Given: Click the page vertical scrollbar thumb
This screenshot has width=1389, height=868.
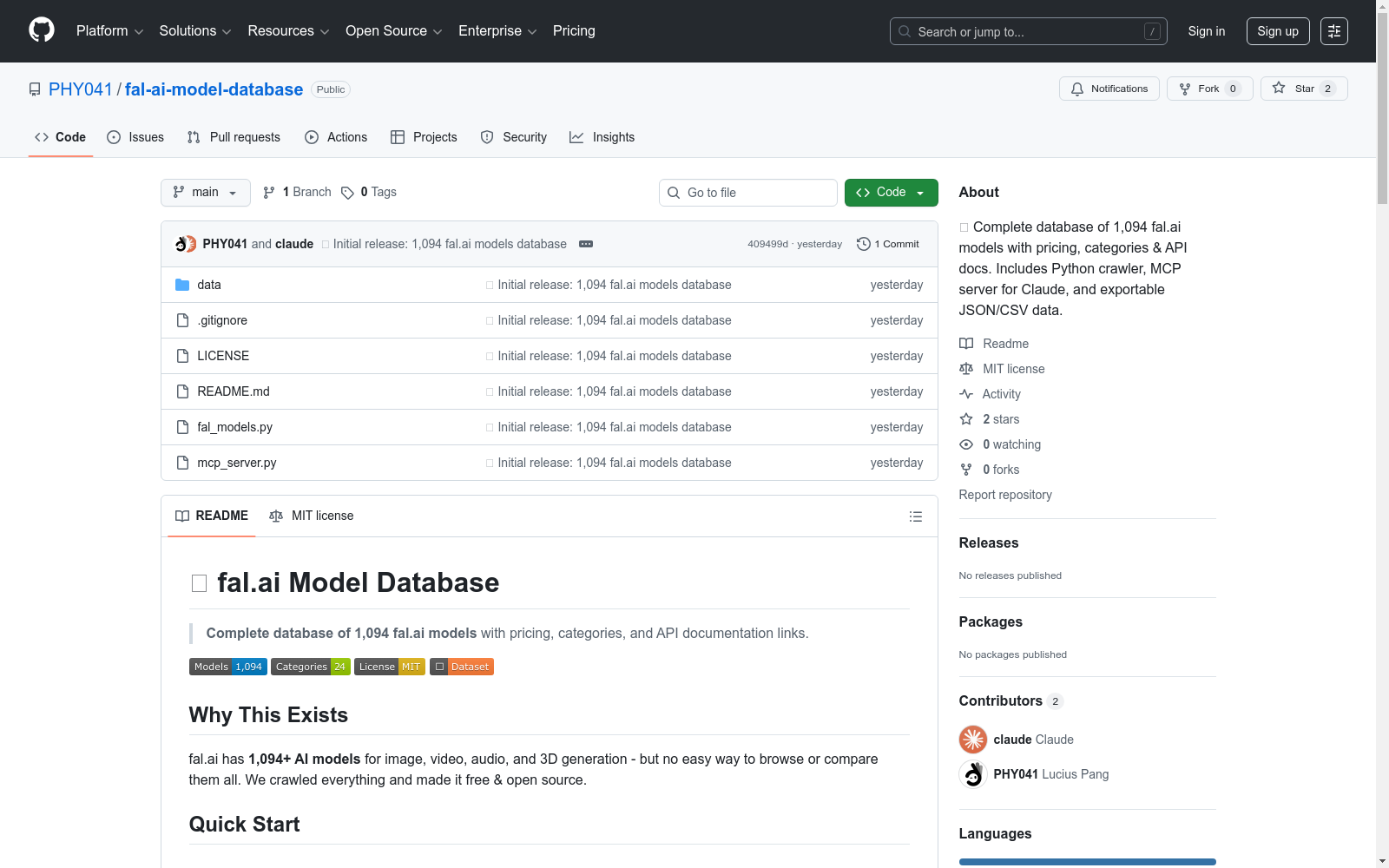Looking at the screenshot, I should (x=1382, y=108).
